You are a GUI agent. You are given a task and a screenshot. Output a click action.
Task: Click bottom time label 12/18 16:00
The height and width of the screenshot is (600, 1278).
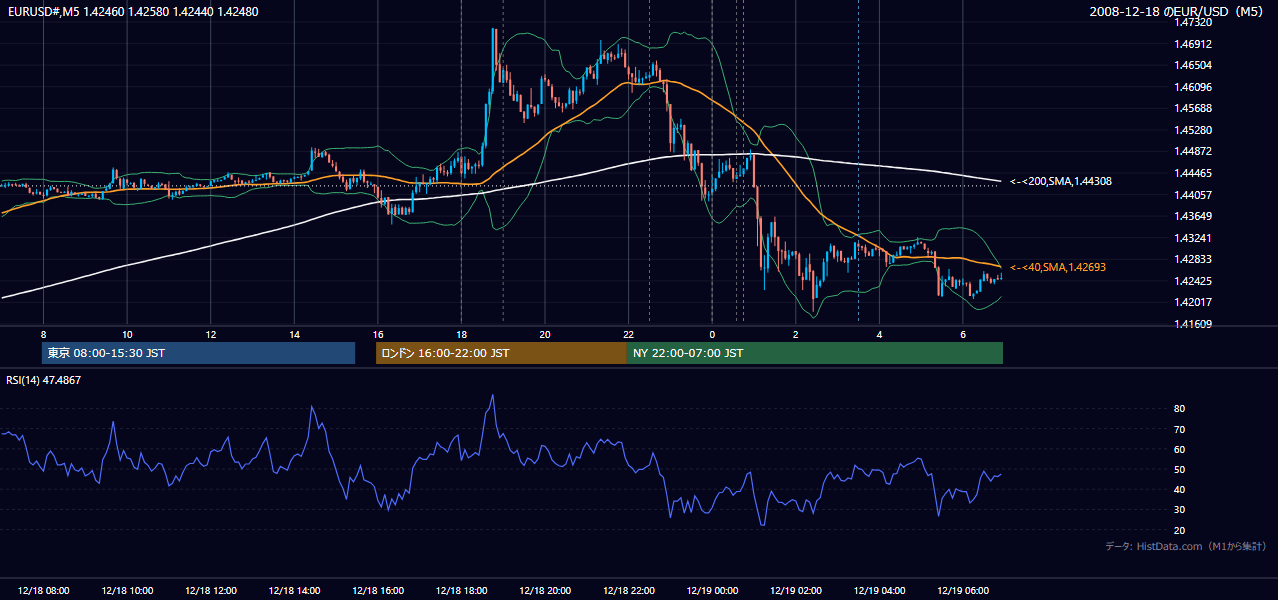click(x=377, y=591)
